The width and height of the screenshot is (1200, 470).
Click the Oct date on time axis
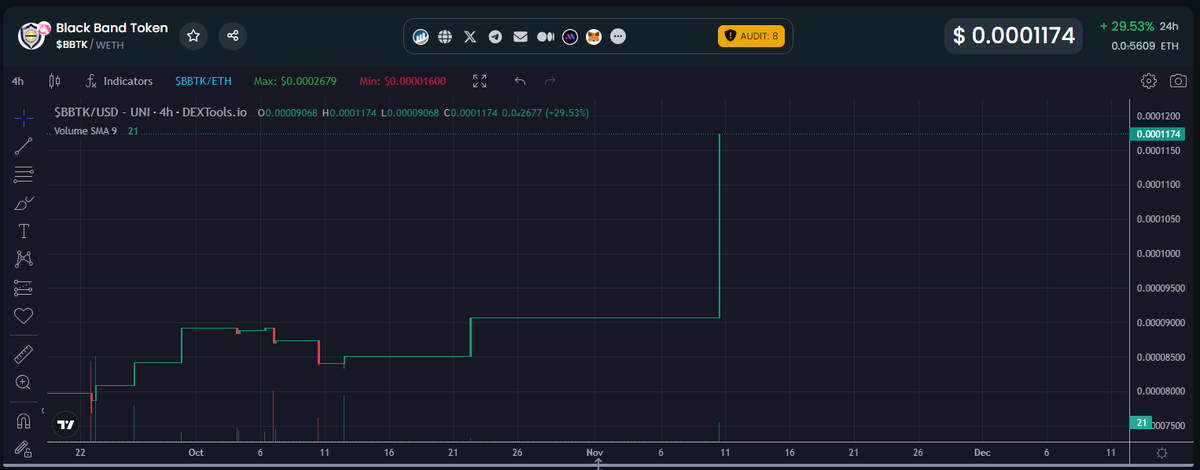coord(196,453)
